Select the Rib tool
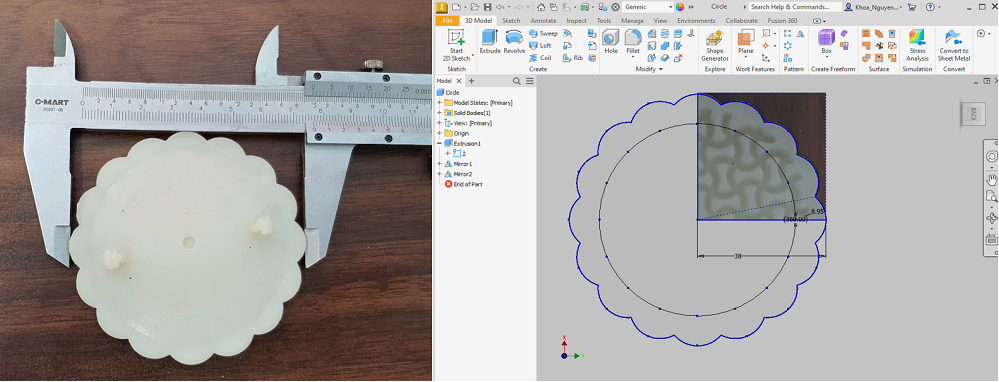This screenshot has width=999, height=382. pyautogui.click(x=573, y=57)
